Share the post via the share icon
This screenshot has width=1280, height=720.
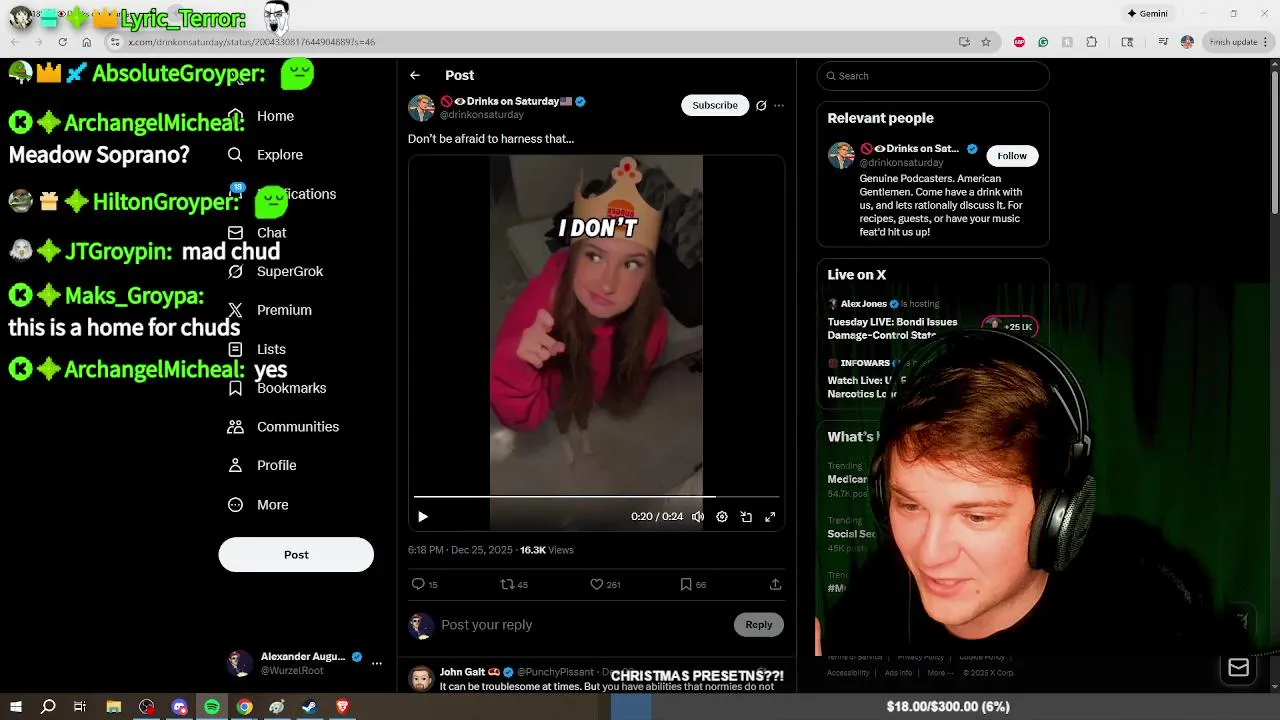pos(775,584)
